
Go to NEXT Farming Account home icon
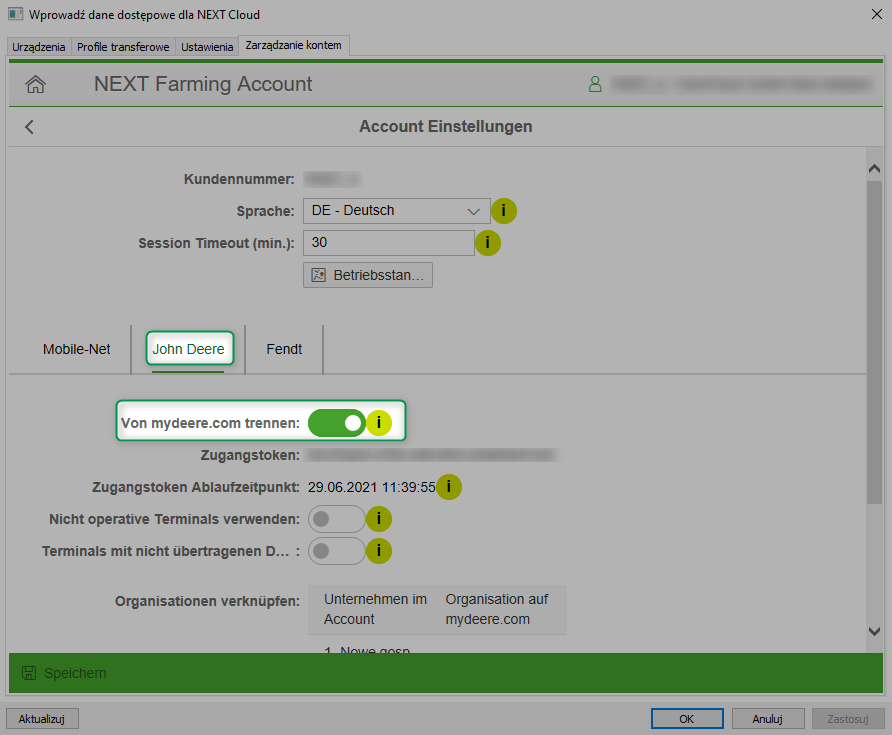click(35, 84)
